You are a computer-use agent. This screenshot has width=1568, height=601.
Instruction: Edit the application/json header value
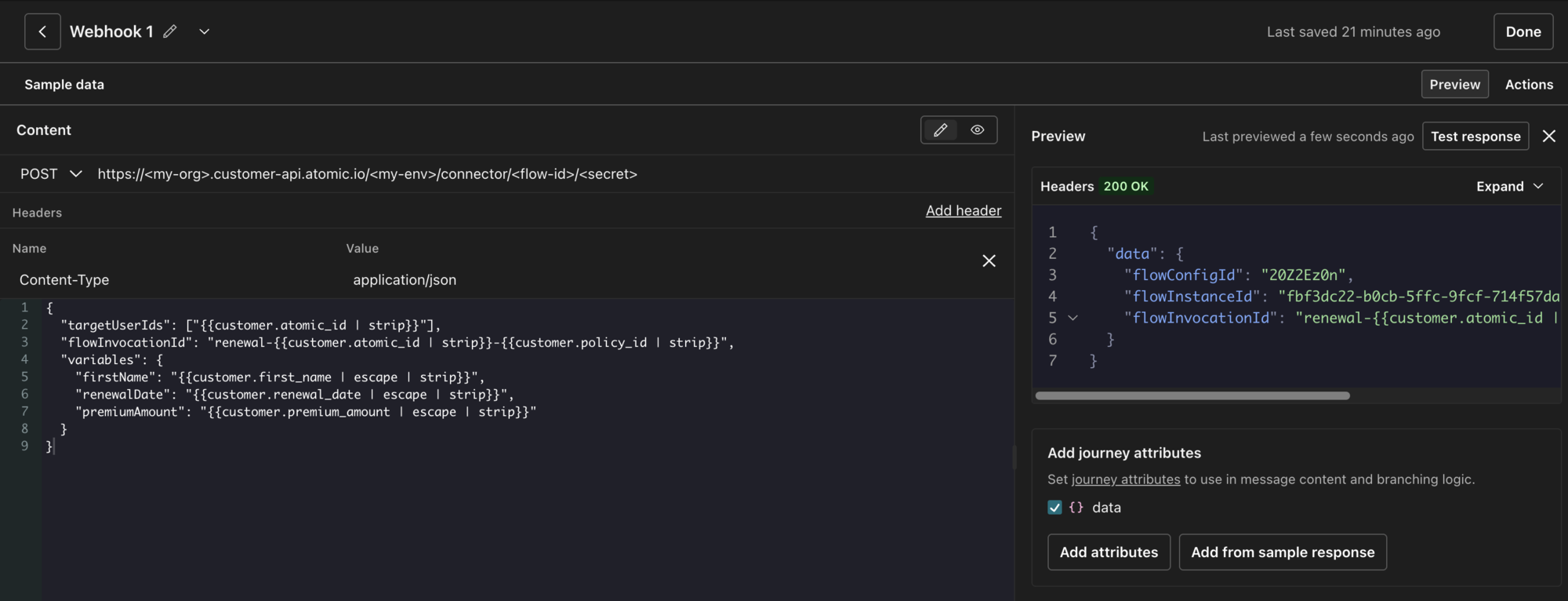pos(405,279)
